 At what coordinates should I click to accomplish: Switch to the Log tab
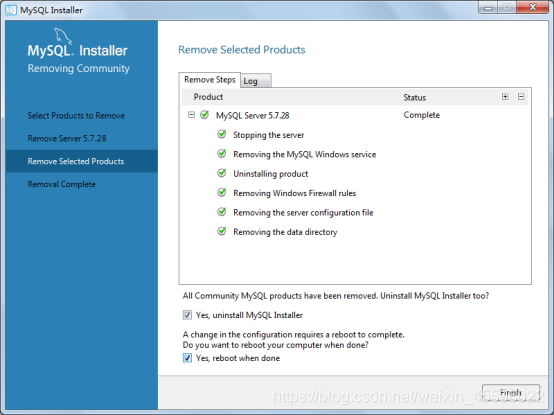tap(256, 81)
